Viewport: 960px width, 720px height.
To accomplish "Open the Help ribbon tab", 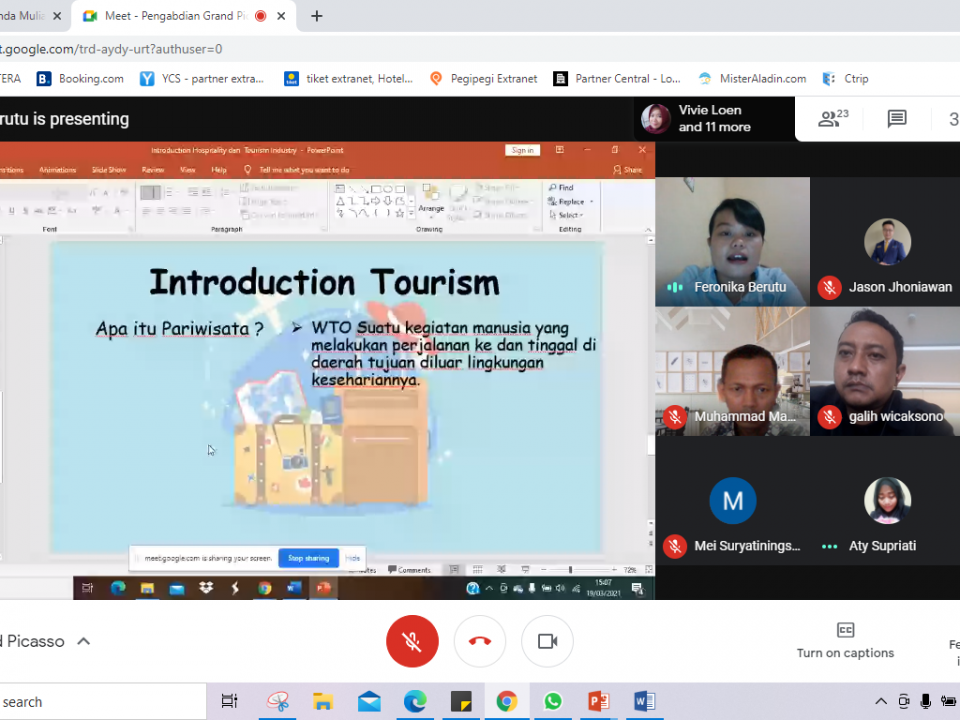I will pos(219,170).
